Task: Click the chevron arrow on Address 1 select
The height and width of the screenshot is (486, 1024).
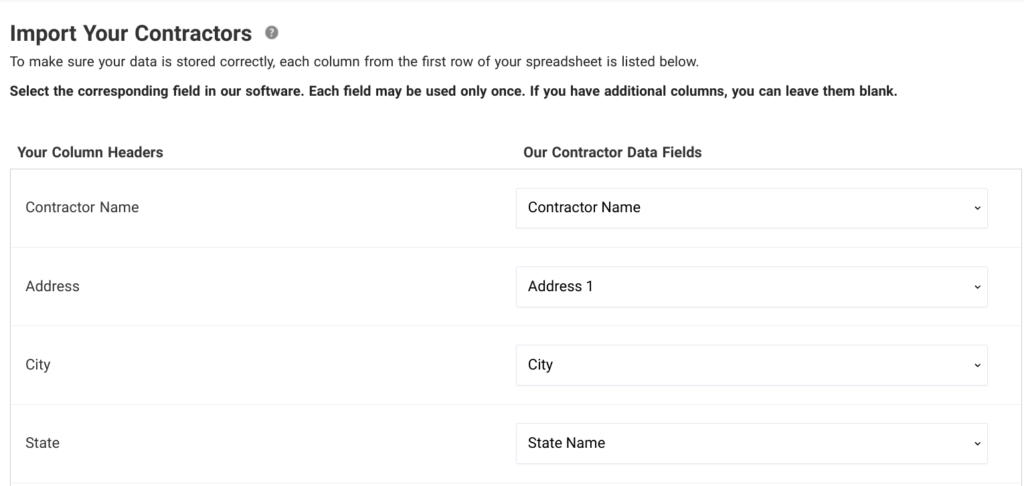Action: (x=976, y=287)
